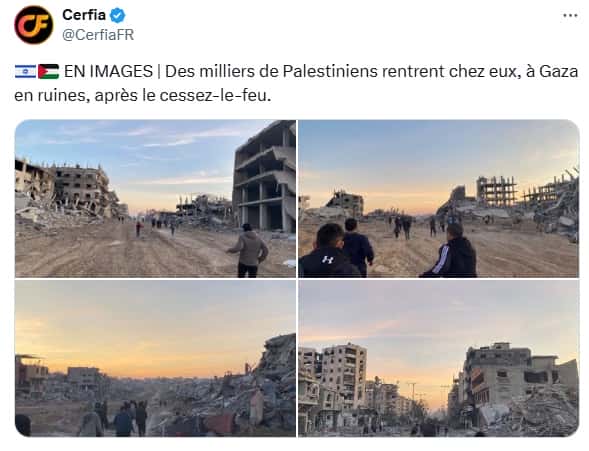Viewport: 589px width, 451px height.
Task: Select the "EN IMAGES" text in the tweet
Action: [x=108, y=71]
